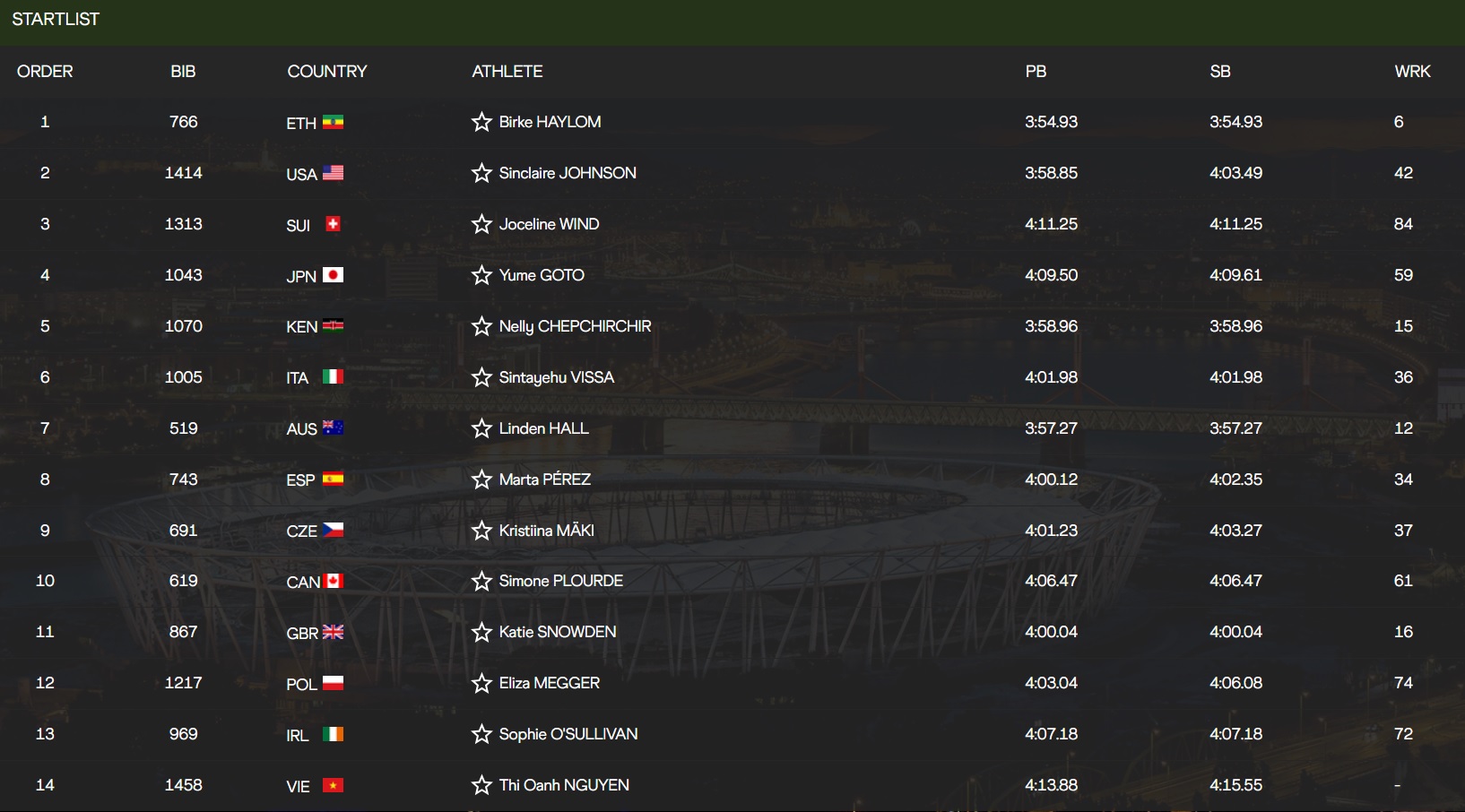Favorite Birke HAYLOM with the star icon

[x=481, y=122]
